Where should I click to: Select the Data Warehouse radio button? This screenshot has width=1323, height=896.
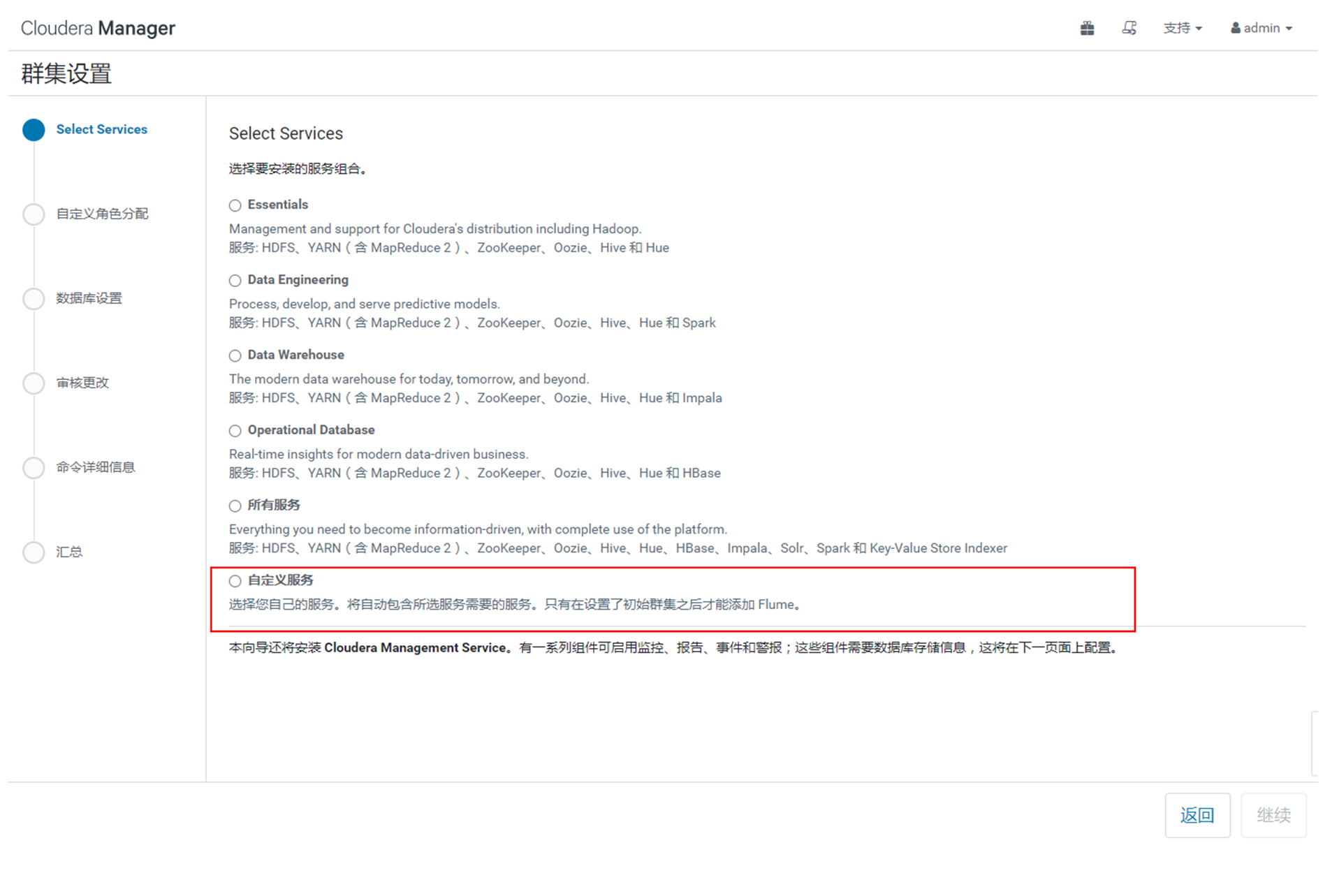[x=235, y=355]
